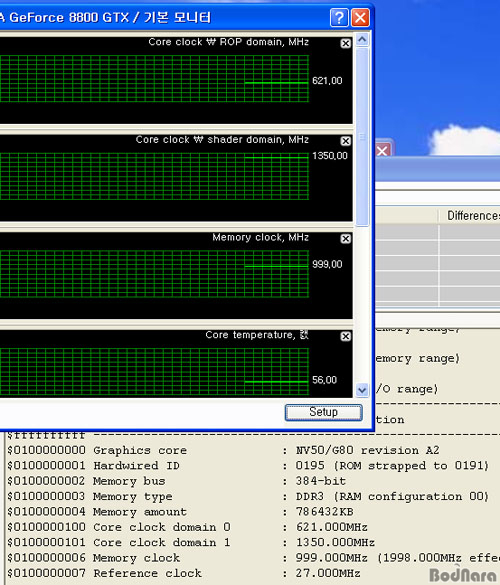Close the Memory clock graph panel

point(346,239)
